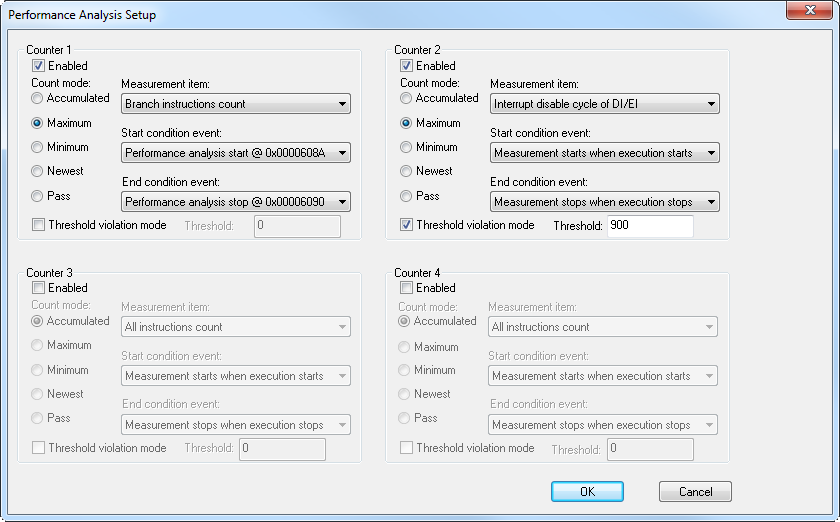Screen dimensions: 840x522
Task: Select Accumulated count mode for Counter 1
Action: (38, 99)
